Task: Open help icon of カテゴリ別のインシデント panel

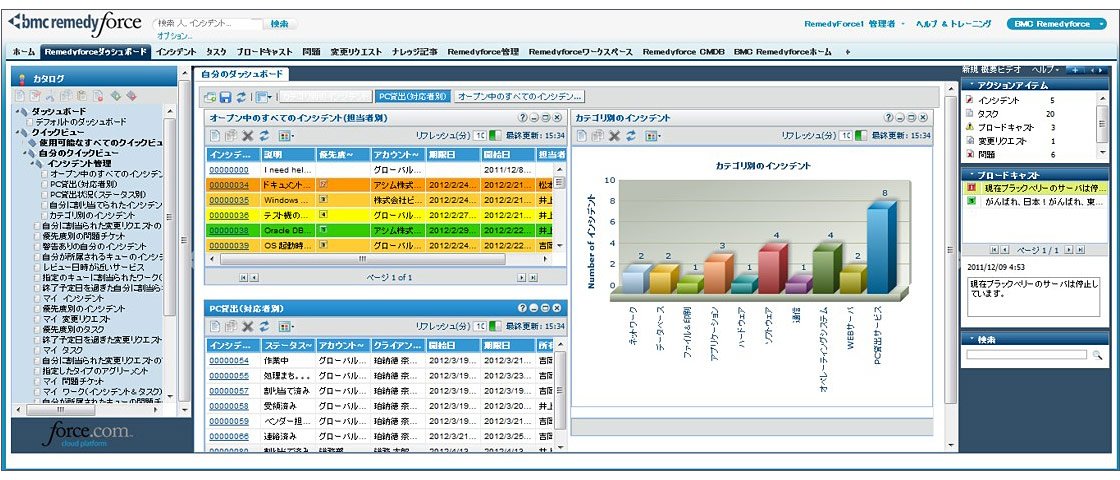Action: tap(889, 117)
